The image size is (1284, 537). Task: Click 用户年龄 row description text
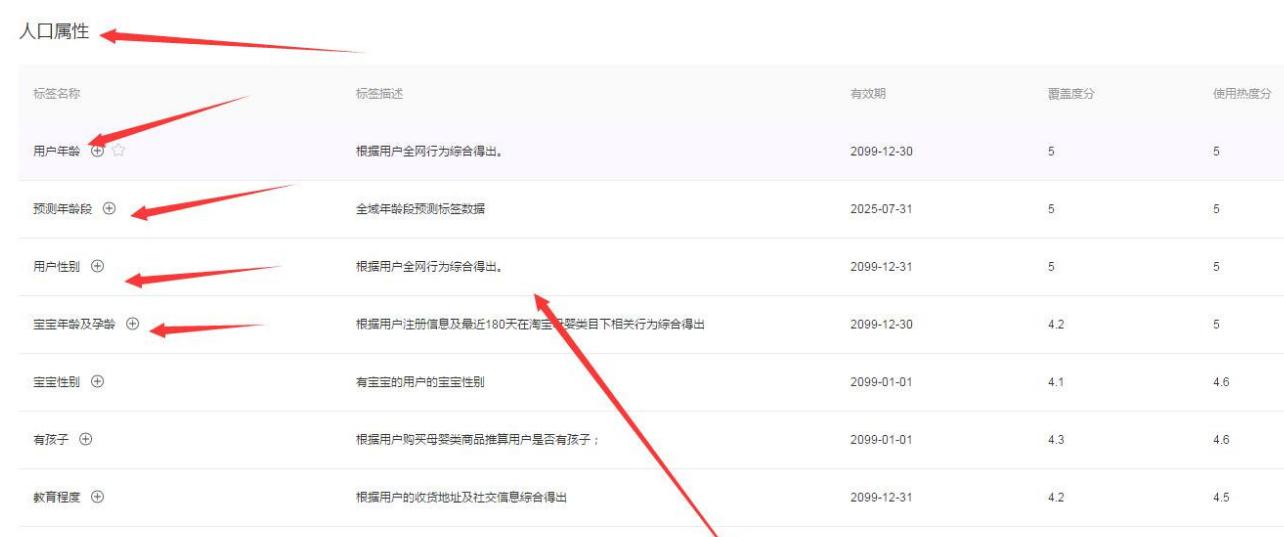tap(431, 152)
